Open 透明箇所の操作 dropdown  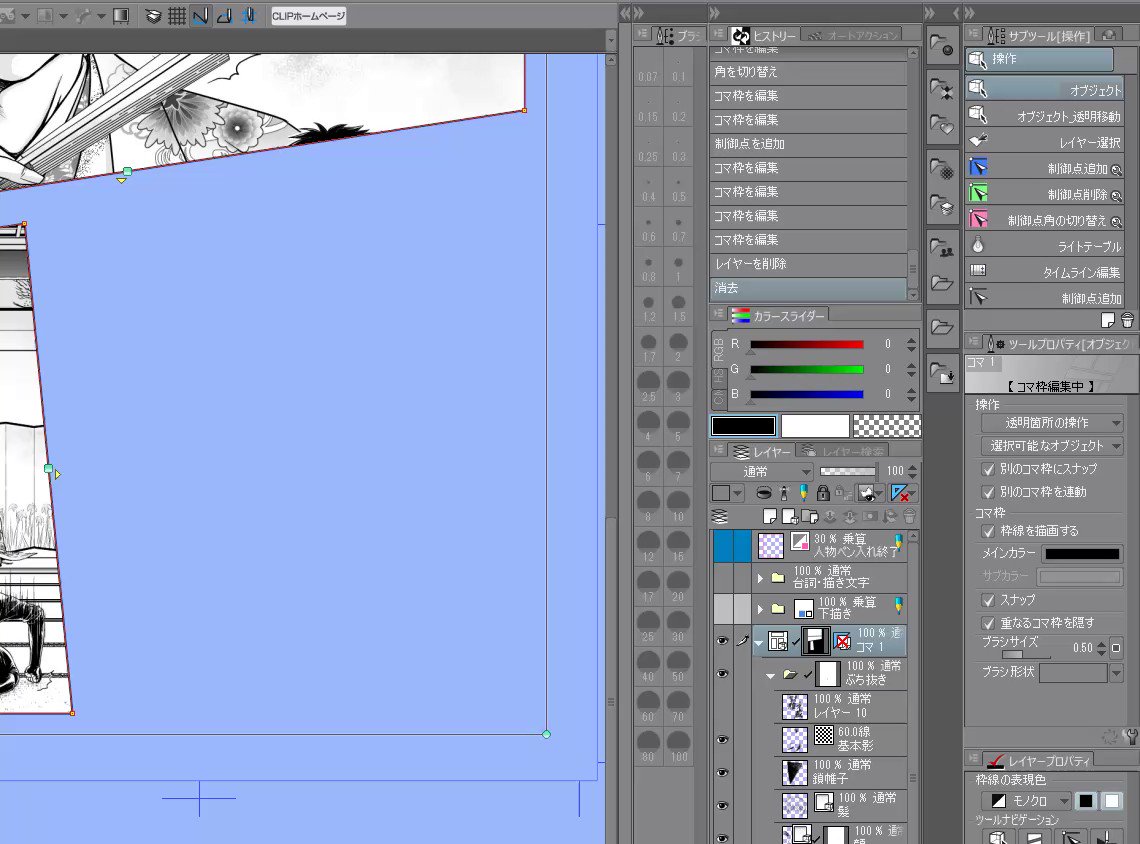[x=1052, y=423]
